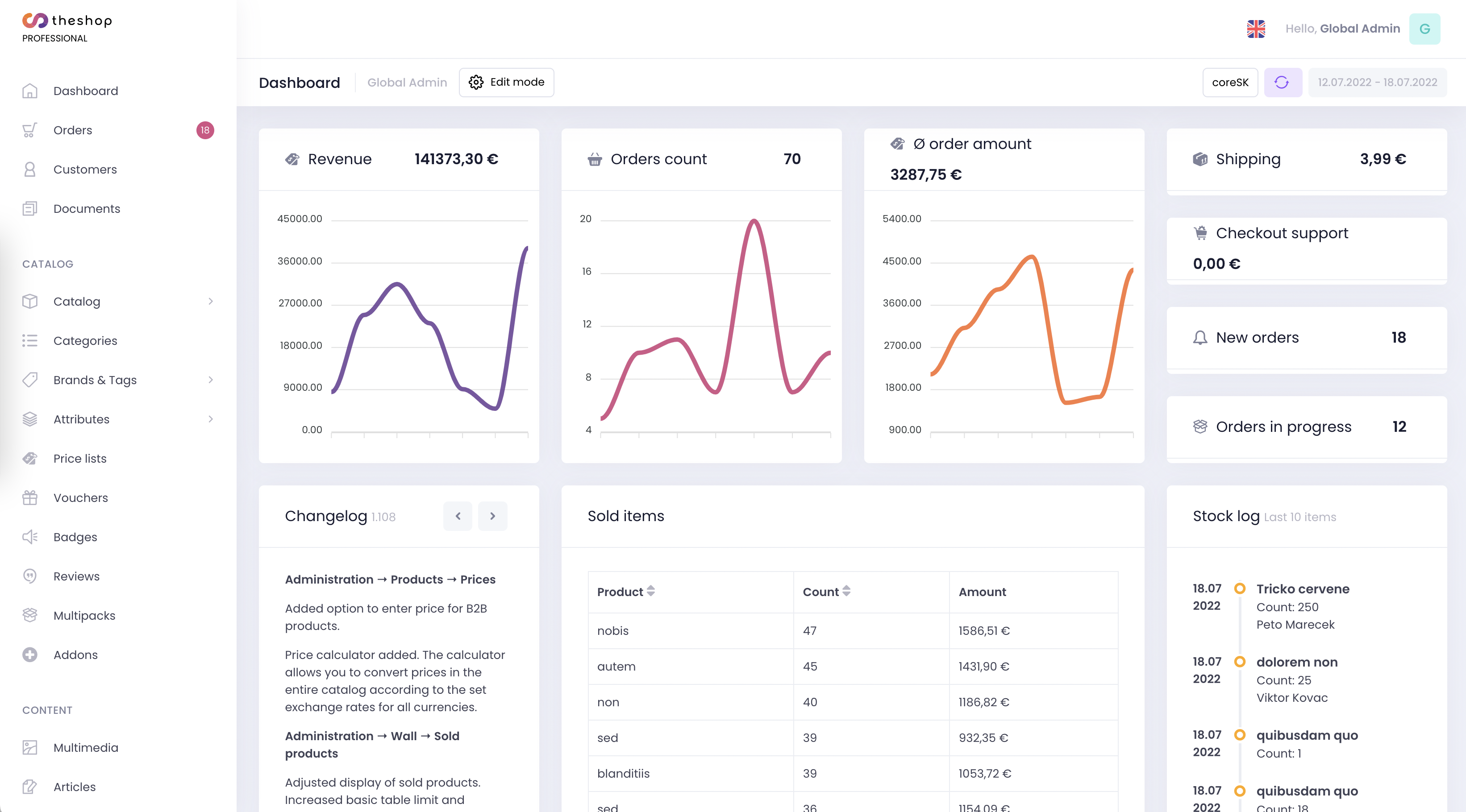Viewport: 1466px width, 812px height.
Task: Open the coreSK shop selector
Action: pos(1230,83)
